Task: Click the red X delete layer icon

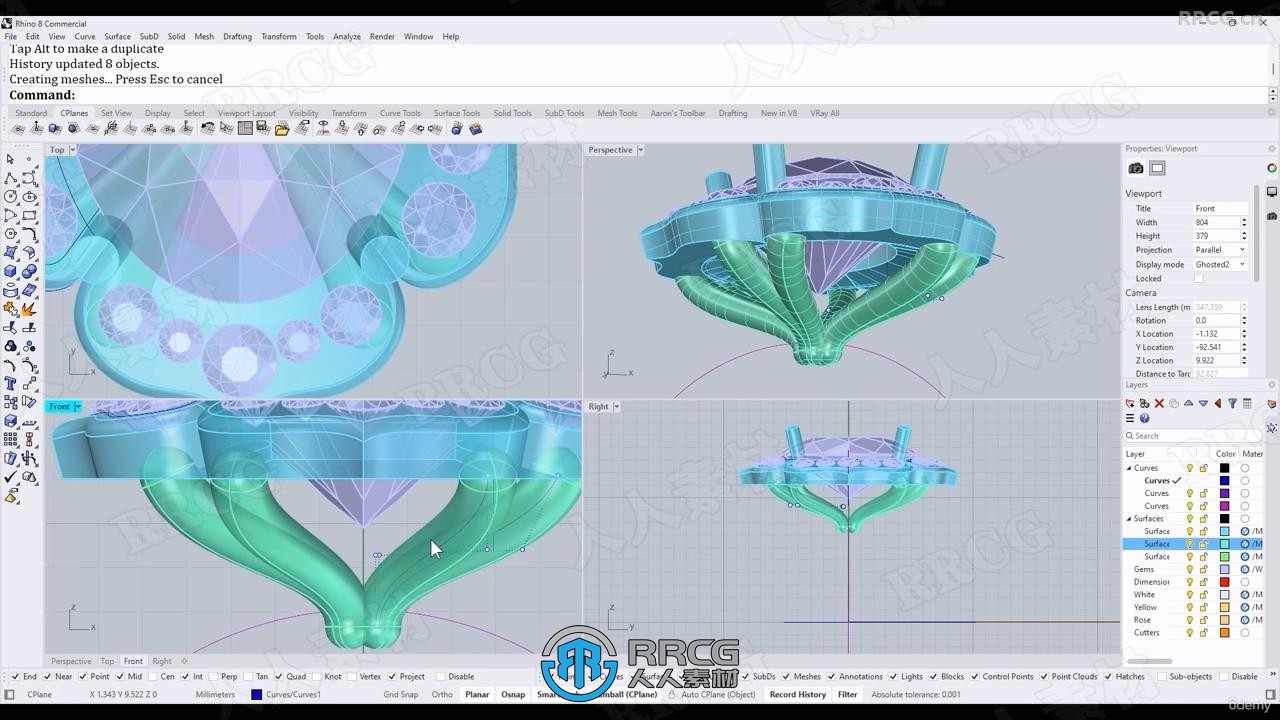Action: 1159,403
